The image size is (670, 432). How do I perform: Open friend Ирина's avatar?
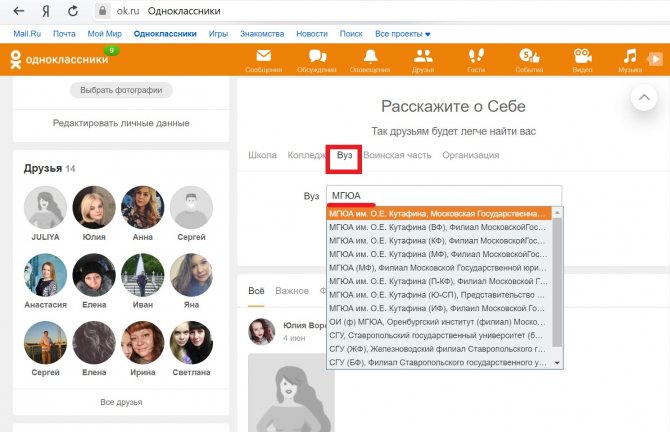143,343
